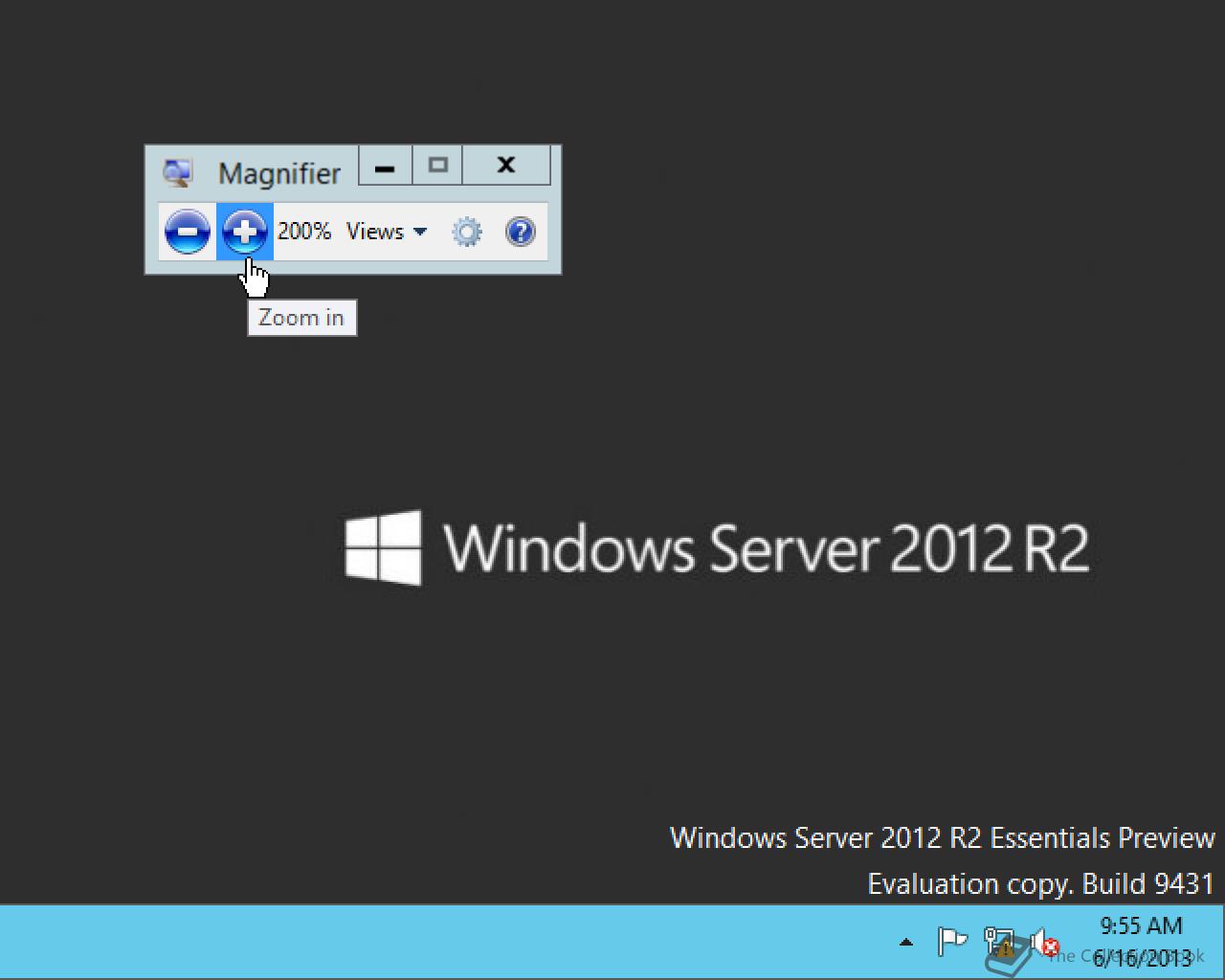Open the network status tray icon
This screenshot has height=980, width=1225.
pos(999,943)
